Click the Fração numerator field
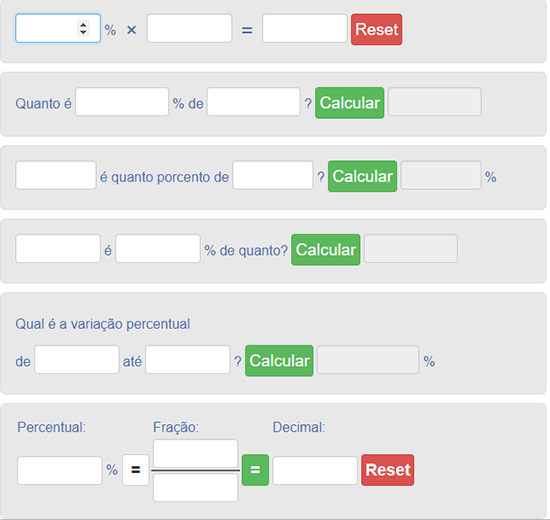The width and height of the screenshot is (550, 520). [196, 453]
